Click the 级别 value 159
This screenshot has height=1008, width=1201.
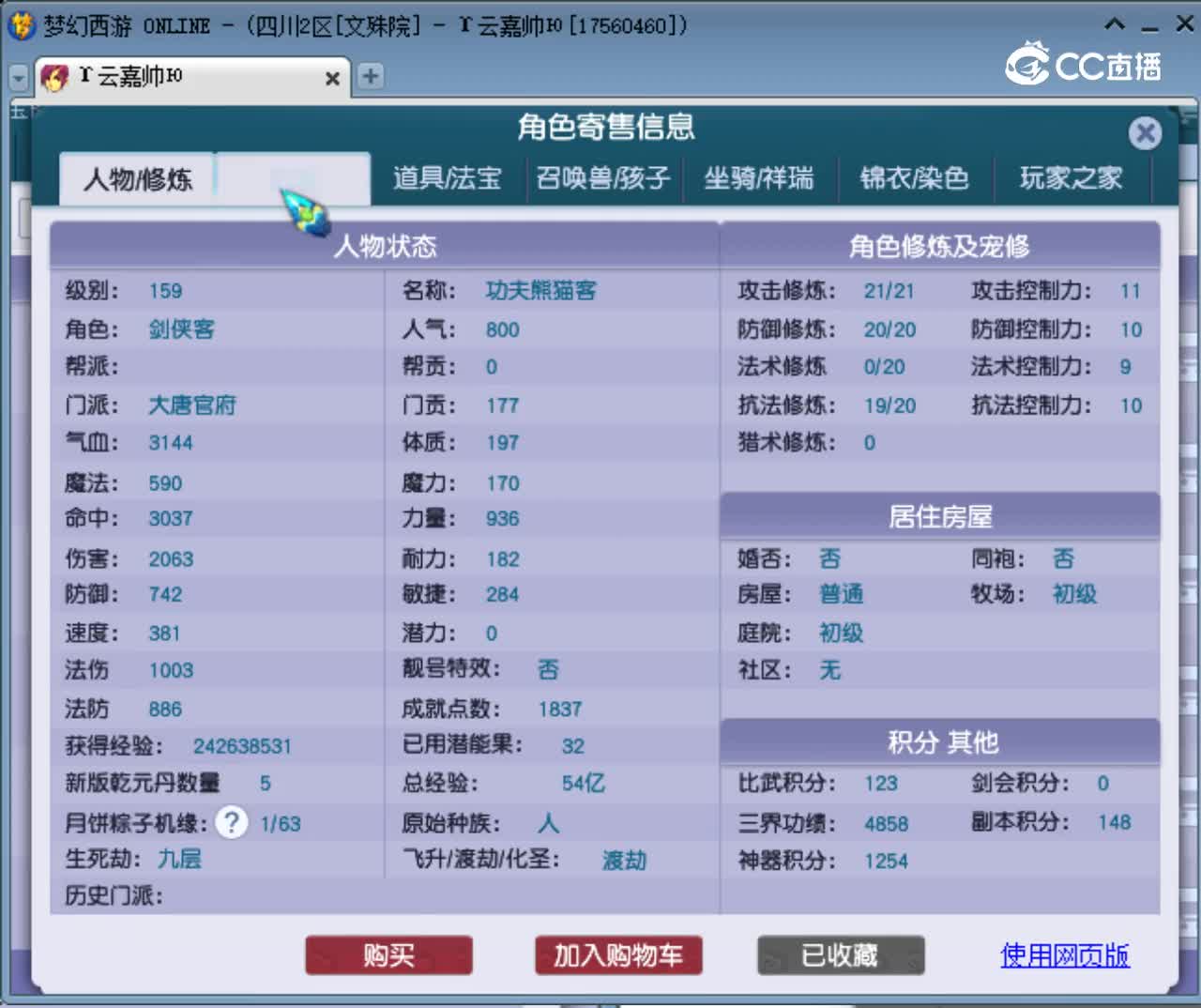point(165,291)
